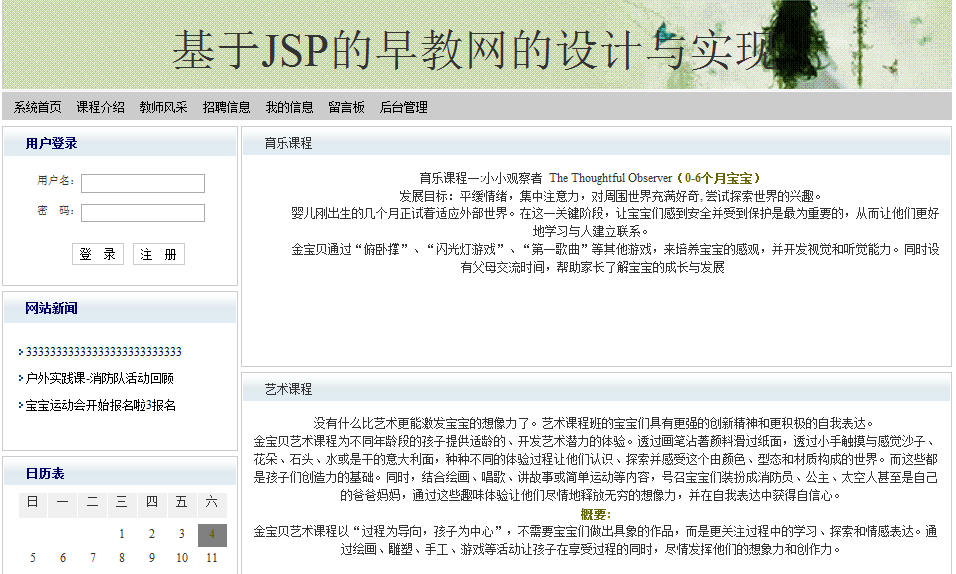The width and height of the screenshot is (956, 574).
Task: Open 户外实践课-消防队活动回顾 news link
Action: pos(99,379)
